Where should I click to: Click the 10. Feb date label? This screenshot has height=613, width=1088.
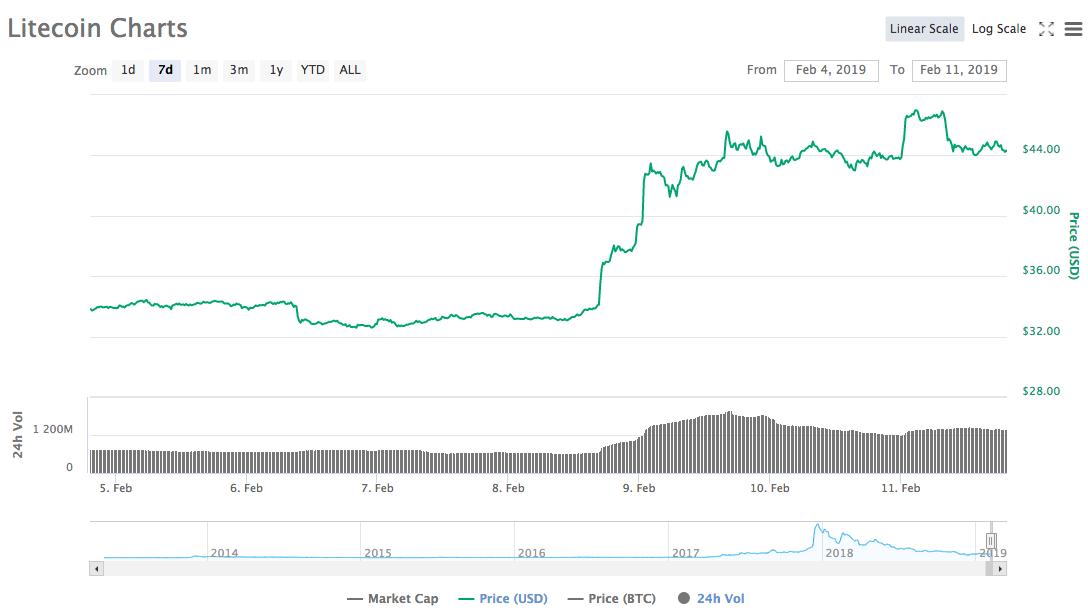pyautogui.click(x=770, y=488)
